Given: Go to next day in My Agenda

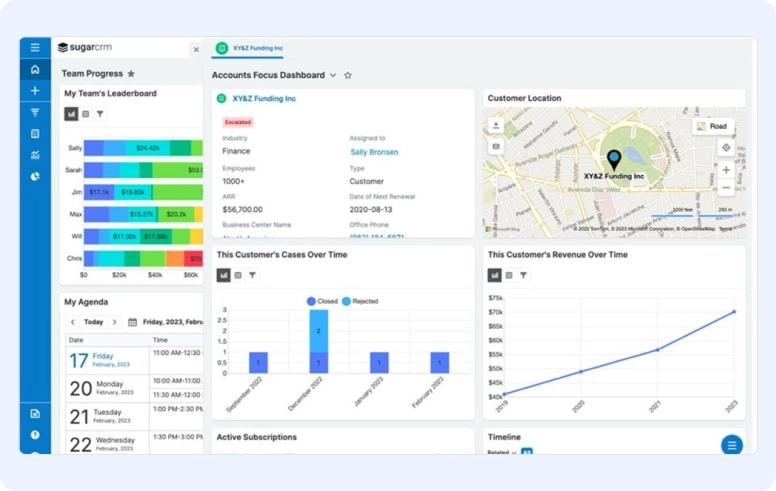Looking at the screenshot, I should click(x=114, y=322).
